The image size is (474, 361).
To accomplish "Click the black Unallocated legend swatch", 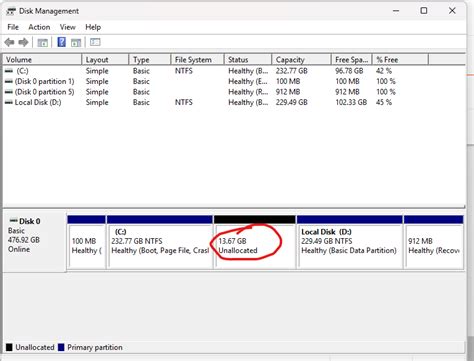I will pos(9,347).
